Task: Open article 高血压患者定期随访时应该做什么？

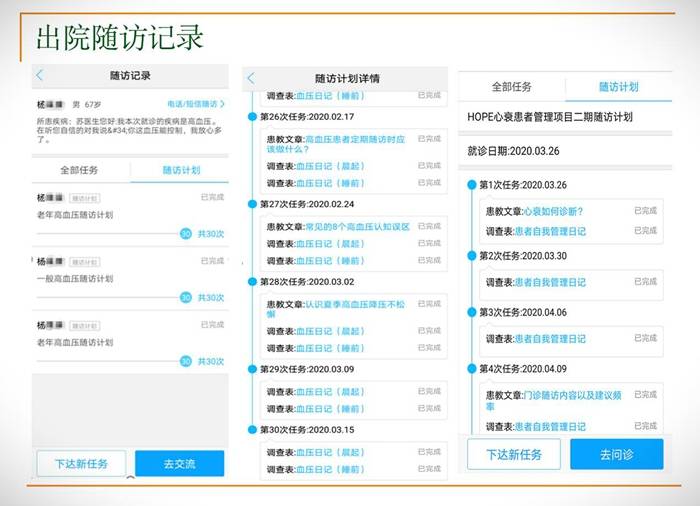Action: click(336, 144)
